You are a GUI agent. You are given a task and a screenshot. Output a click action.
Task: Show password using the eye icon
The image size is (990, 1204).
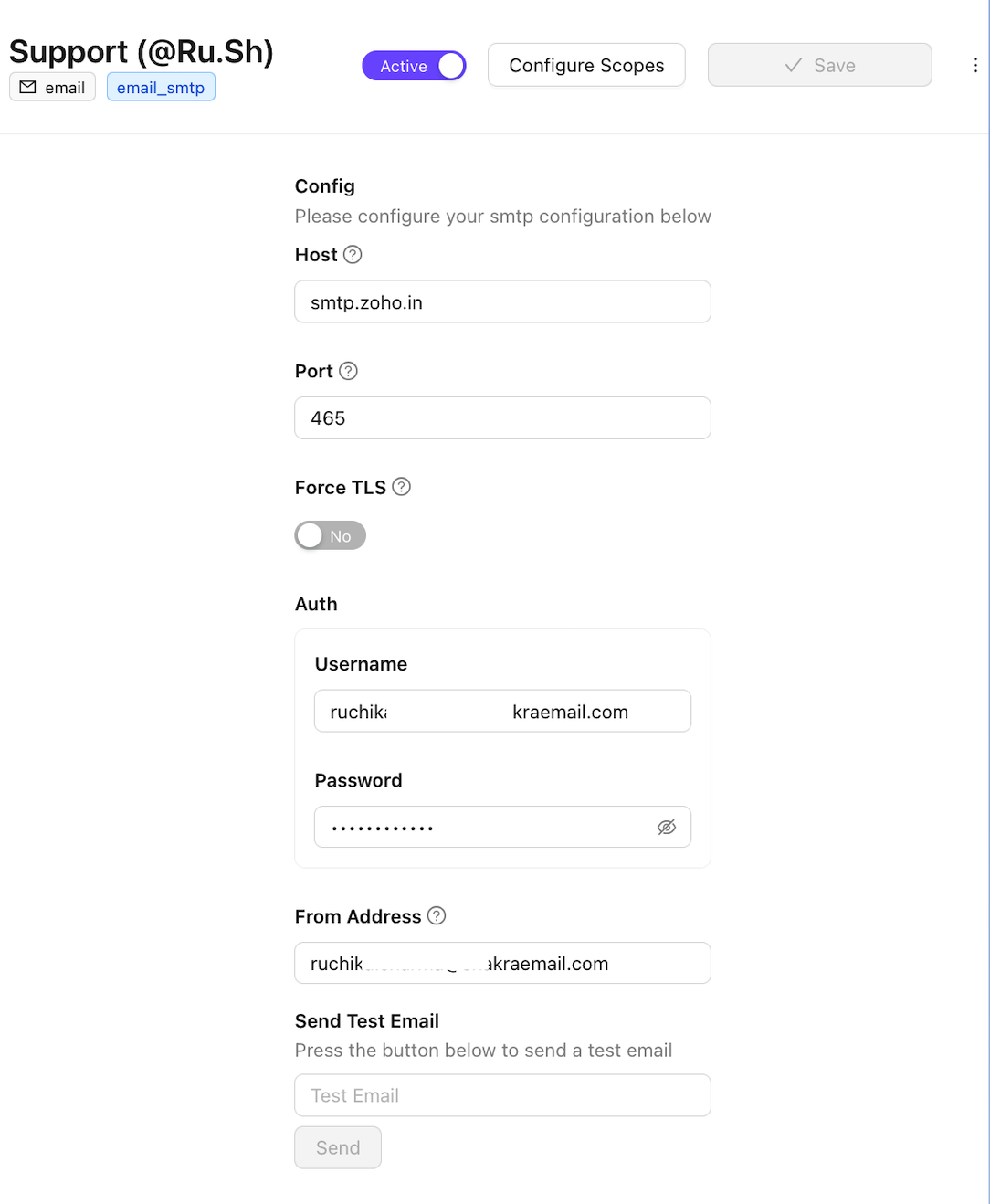pyautogui.click(x=667, y=828)
